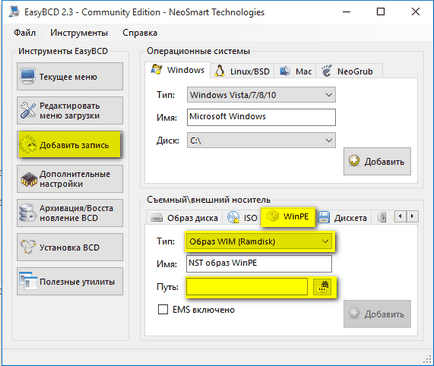This screenshot has height=366, width=434.
Task: Click the plus icon on lower Добавить button
Action: 354,313
